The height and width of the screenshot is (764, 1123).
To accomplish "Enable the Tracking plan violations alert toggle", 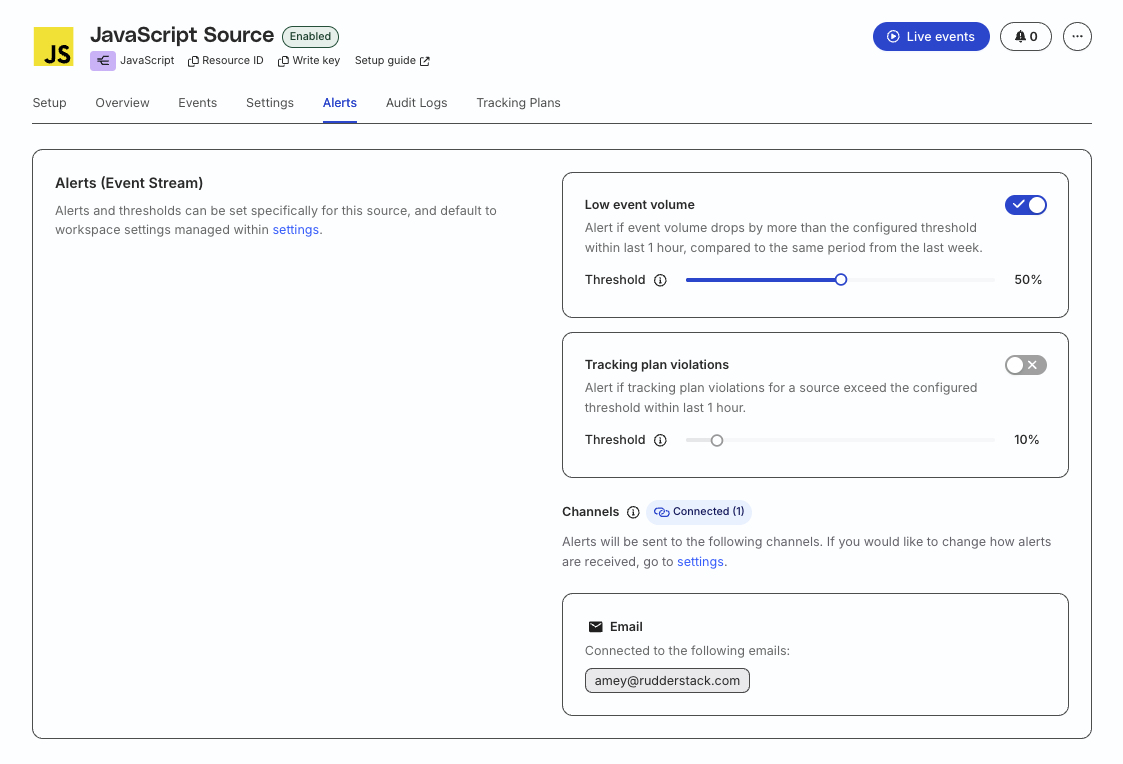I will click(1026, 365).
